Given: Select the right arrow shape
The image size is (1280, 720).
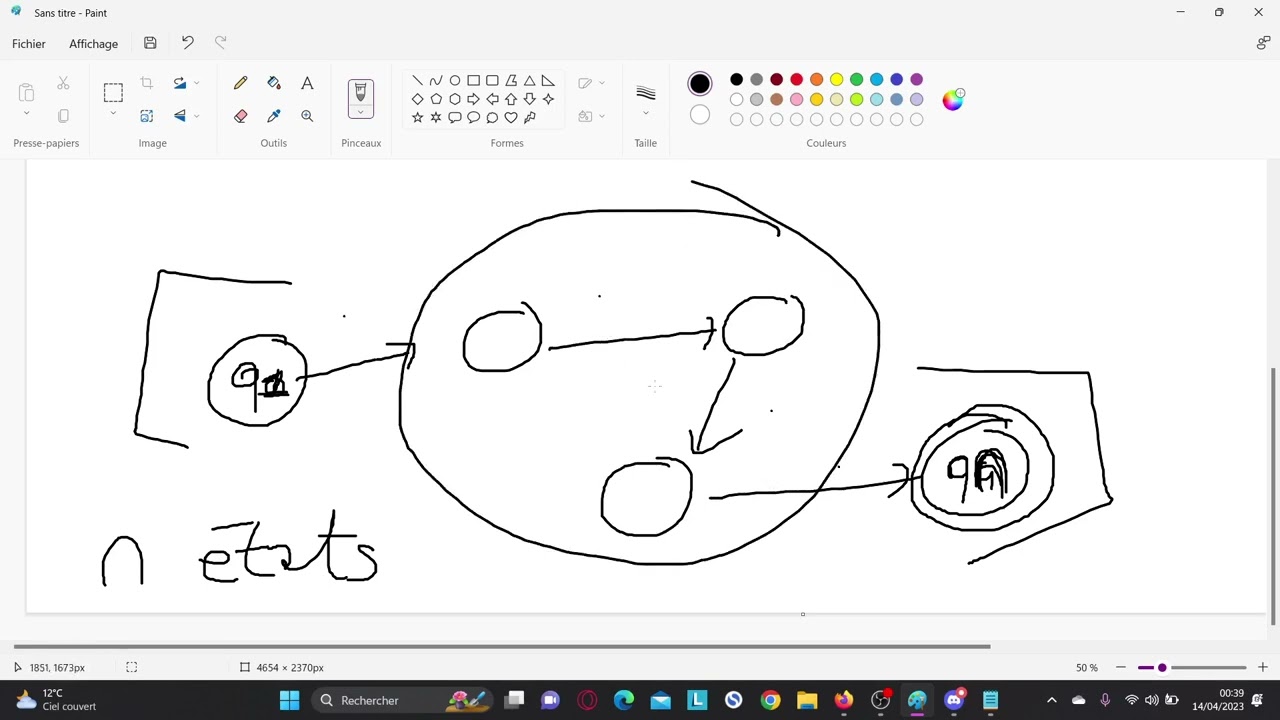Looking at the screenshot, I should coord(473,99).
